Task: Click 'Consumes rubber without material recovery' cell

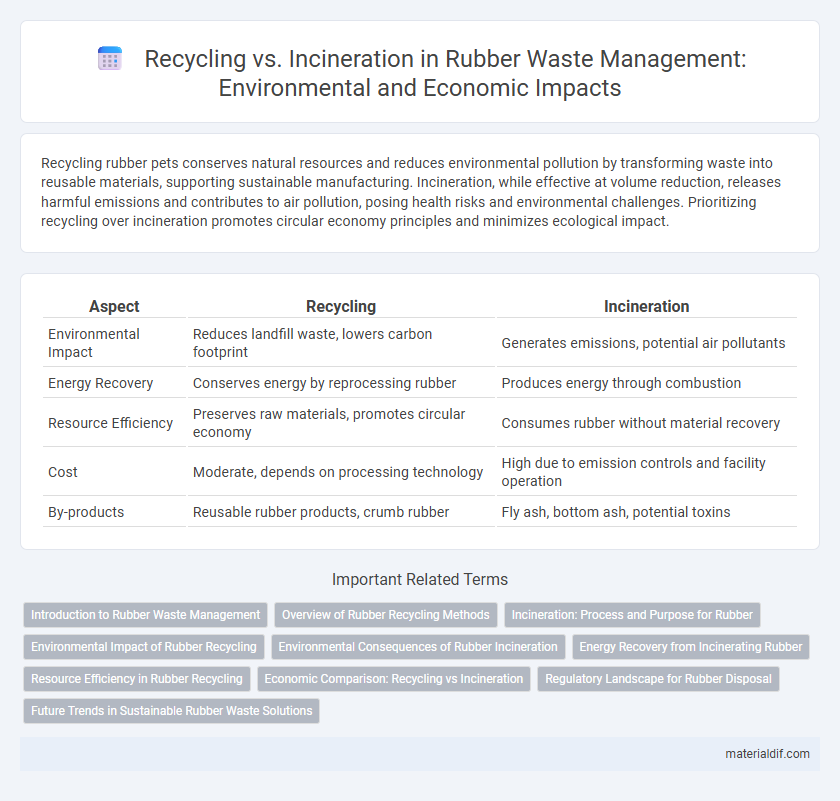Action: 647,423
